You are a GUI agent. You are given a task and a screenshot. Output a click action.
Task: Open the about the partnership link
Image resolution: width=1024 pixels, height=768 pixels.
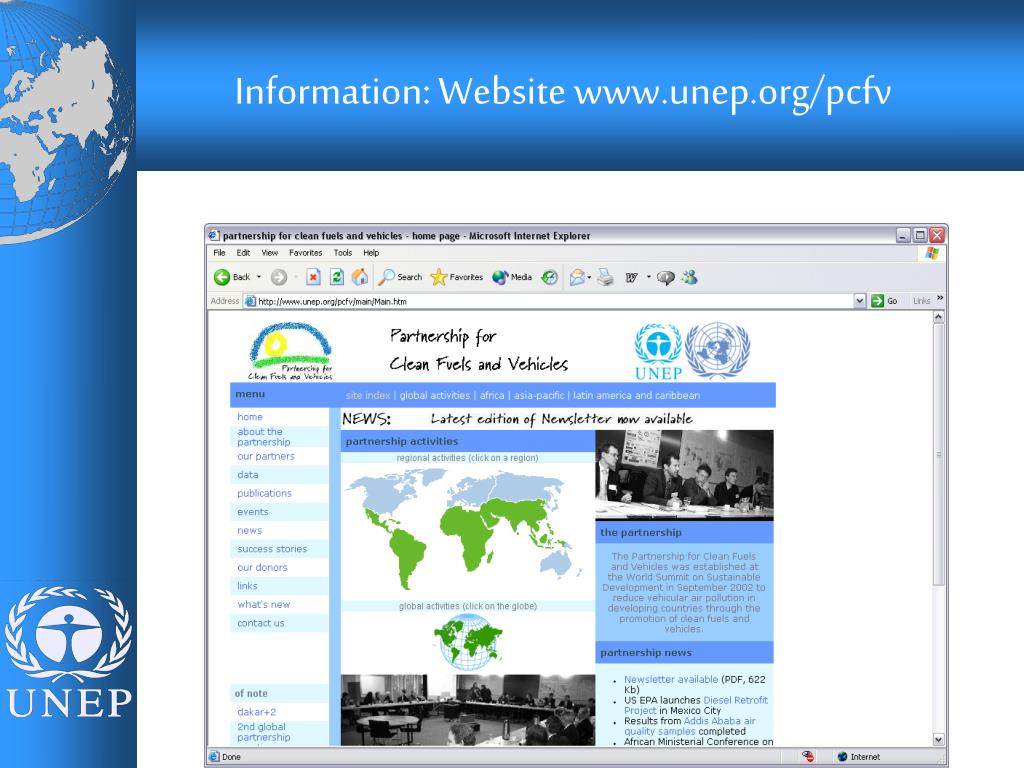tap(264, 437)
